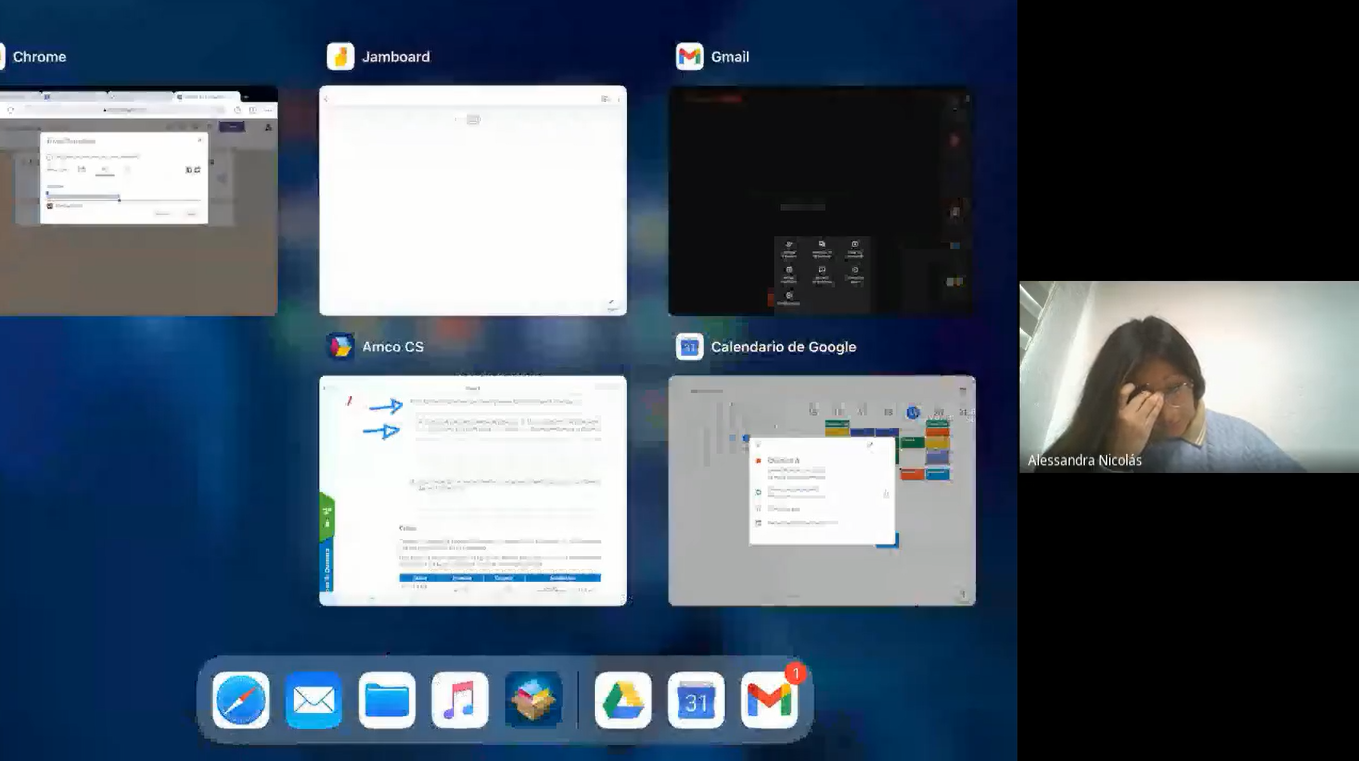Screen dimensions: 1359x761
Task: Launch the Mail app in the dock
Action: point(314,700)
